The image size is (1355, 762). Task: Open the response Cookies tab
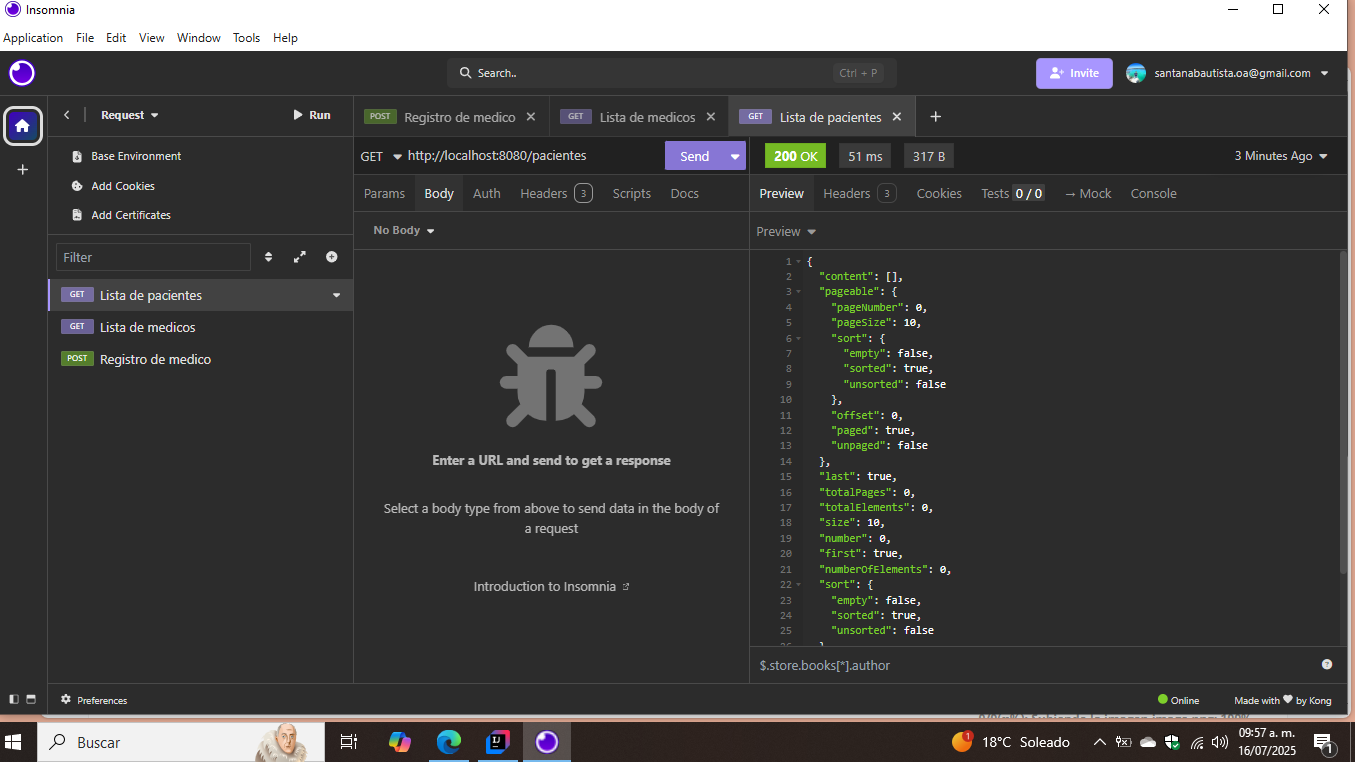point(939,194)
